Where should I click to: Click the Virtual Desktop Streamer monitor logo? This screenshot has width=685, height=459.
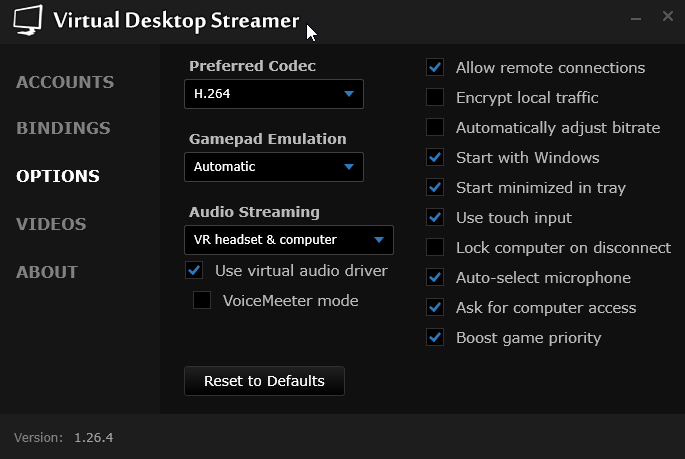[28, 21]
